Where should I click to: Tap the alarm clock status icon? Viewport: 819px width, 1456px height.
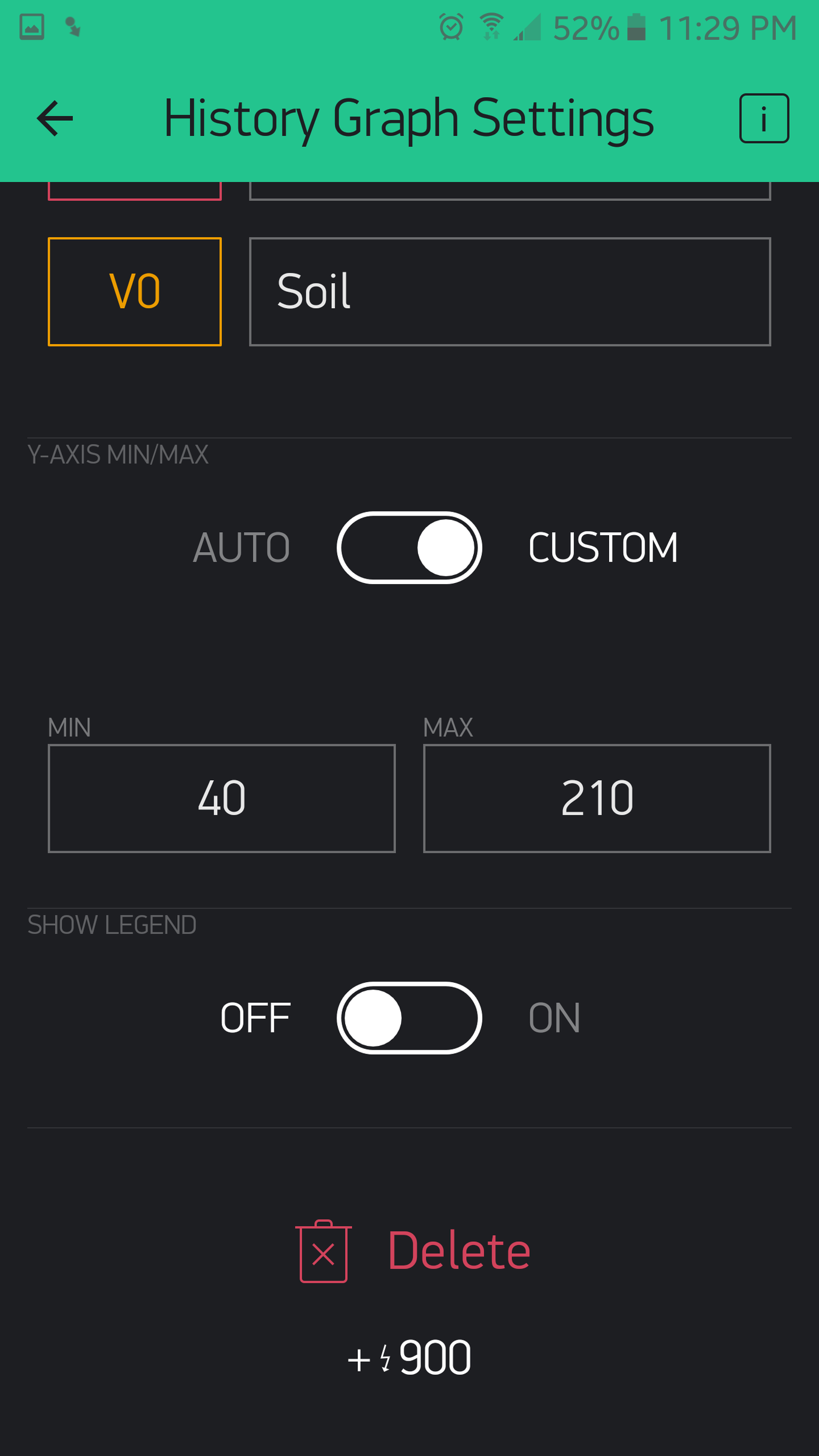tap(451, 27)
